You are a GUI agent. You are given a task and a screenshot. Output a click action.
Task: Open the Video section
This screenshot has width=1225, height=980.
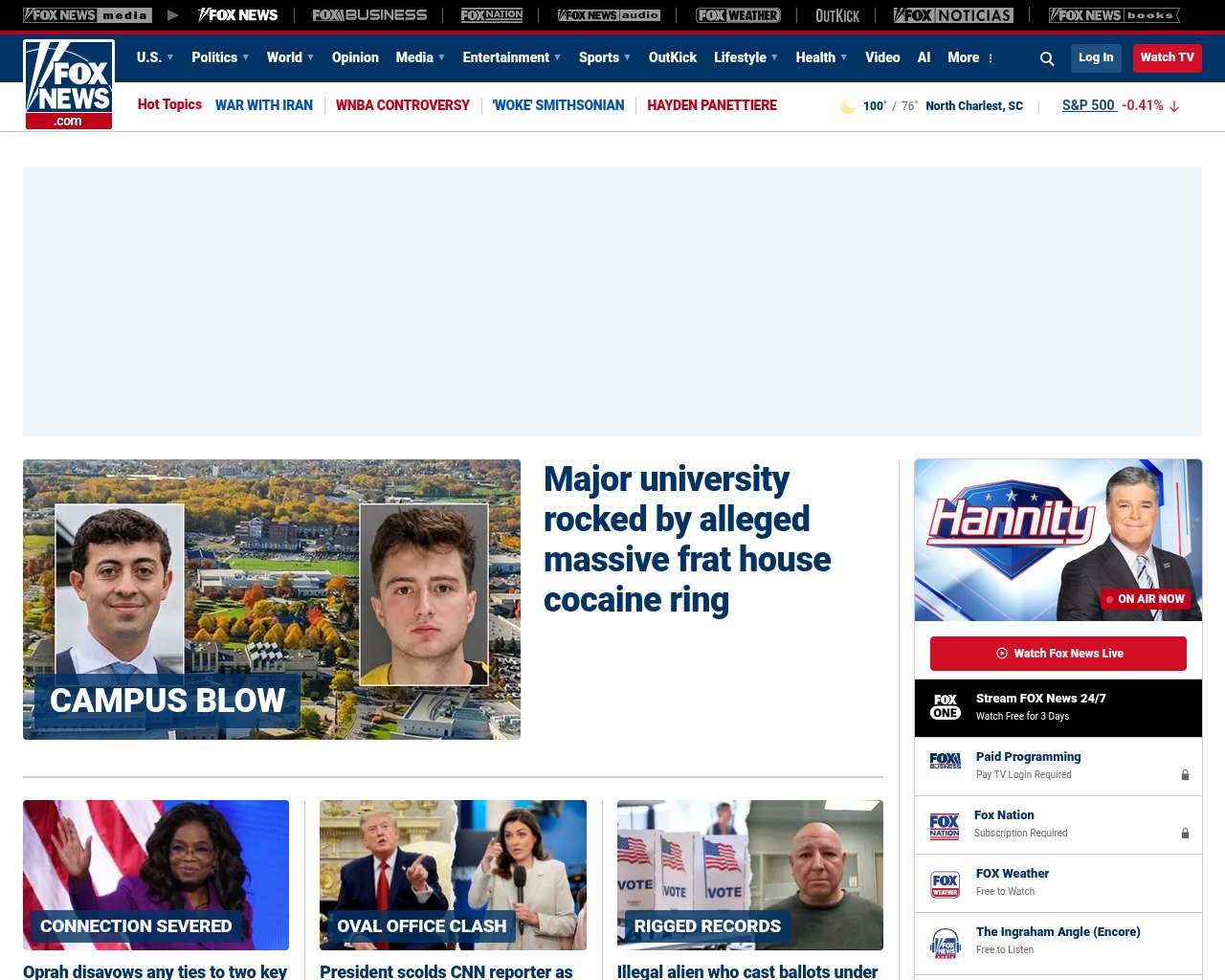point(882,57)
